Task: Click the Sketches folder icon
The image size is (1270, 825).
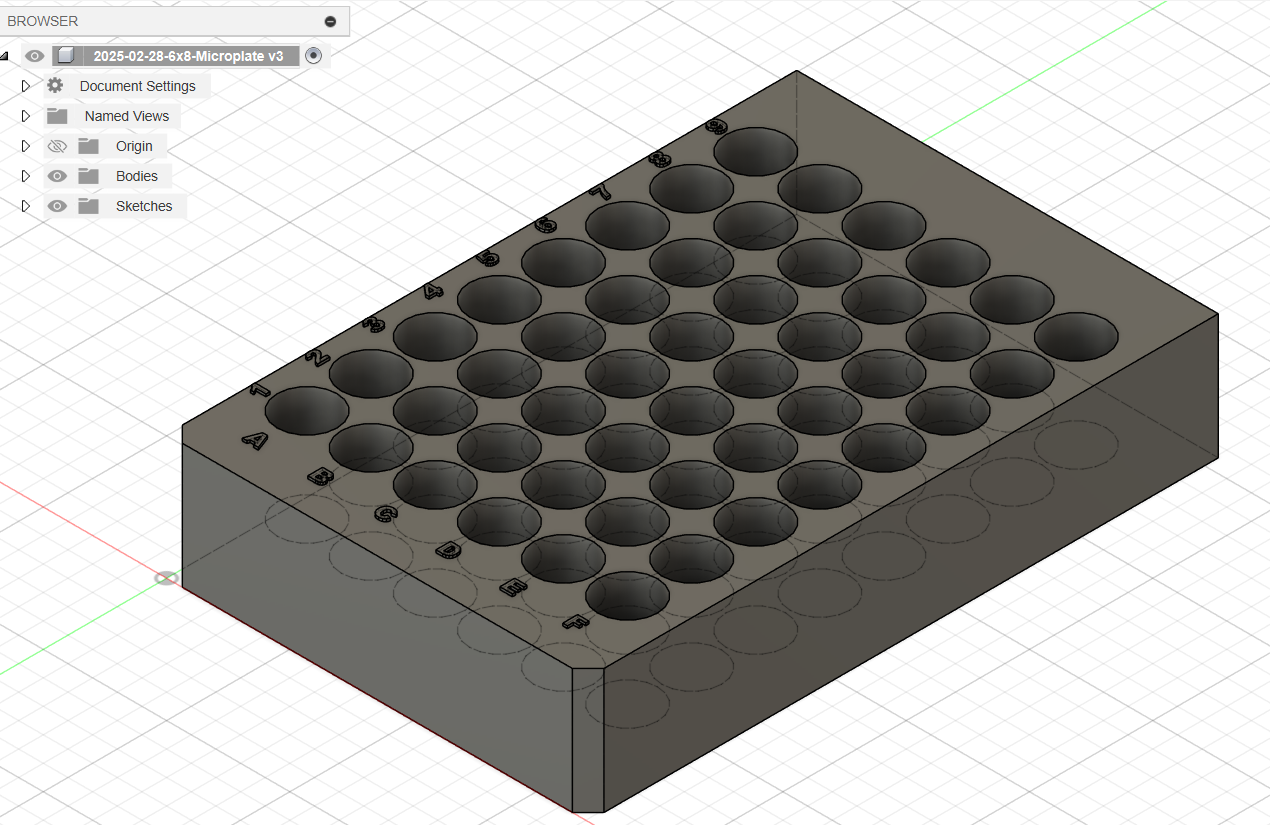Action: click(89, 206)
